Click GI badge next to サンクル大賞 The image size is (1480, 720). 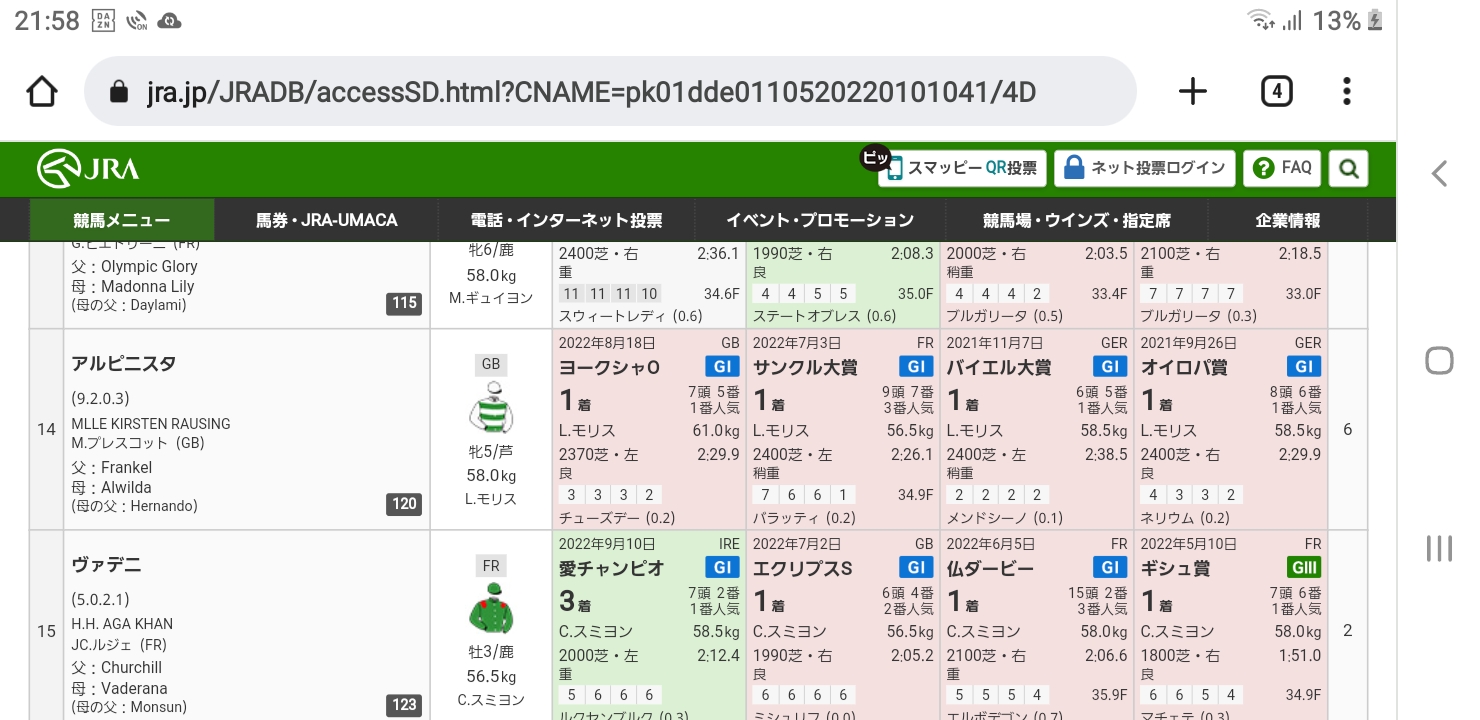pyautogui.click(x=916, y=367)
